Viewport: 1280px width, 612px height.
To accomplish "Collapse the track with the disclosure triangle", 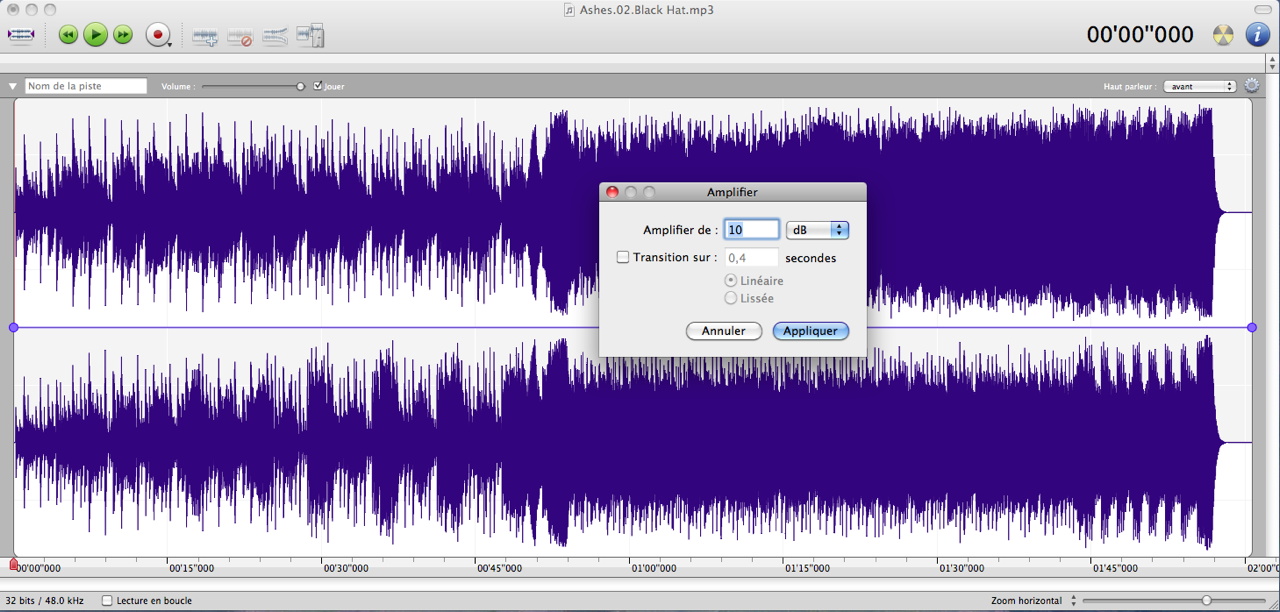I will pyautogui.click(x=13, y=87).
